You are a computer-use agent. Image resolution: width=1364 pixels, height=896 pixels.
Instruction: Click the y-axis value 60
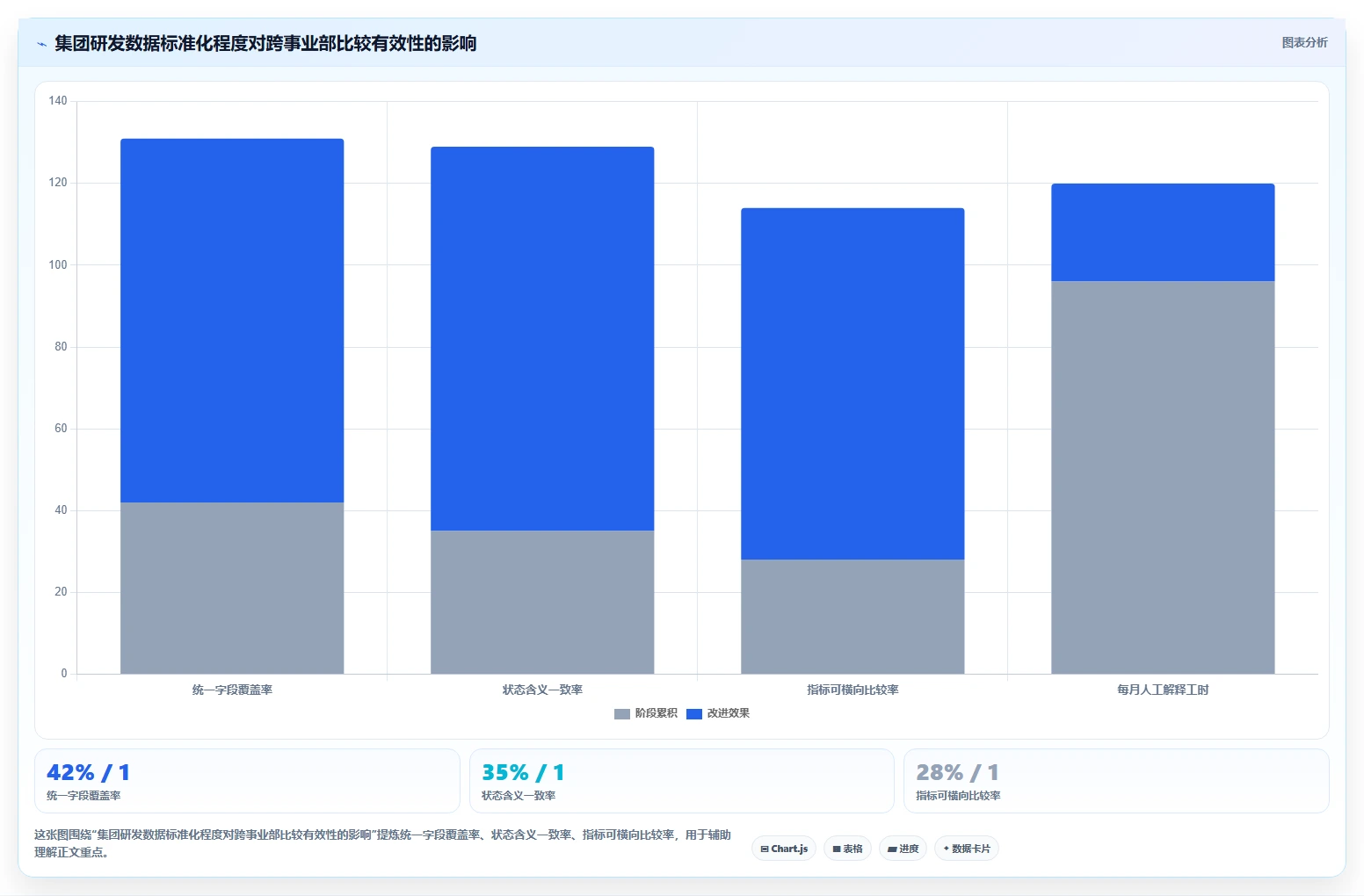(61, 429)
